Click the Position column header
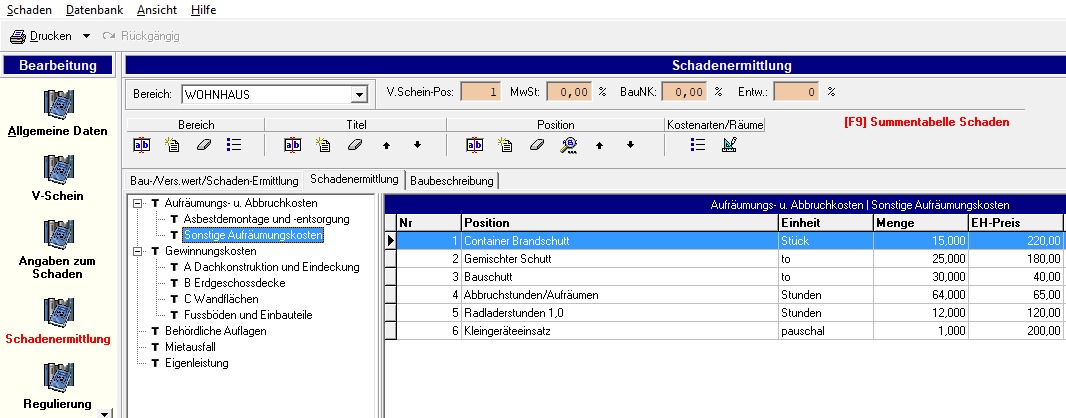This screenshot has height=418, width=1066. click(619, 222)
